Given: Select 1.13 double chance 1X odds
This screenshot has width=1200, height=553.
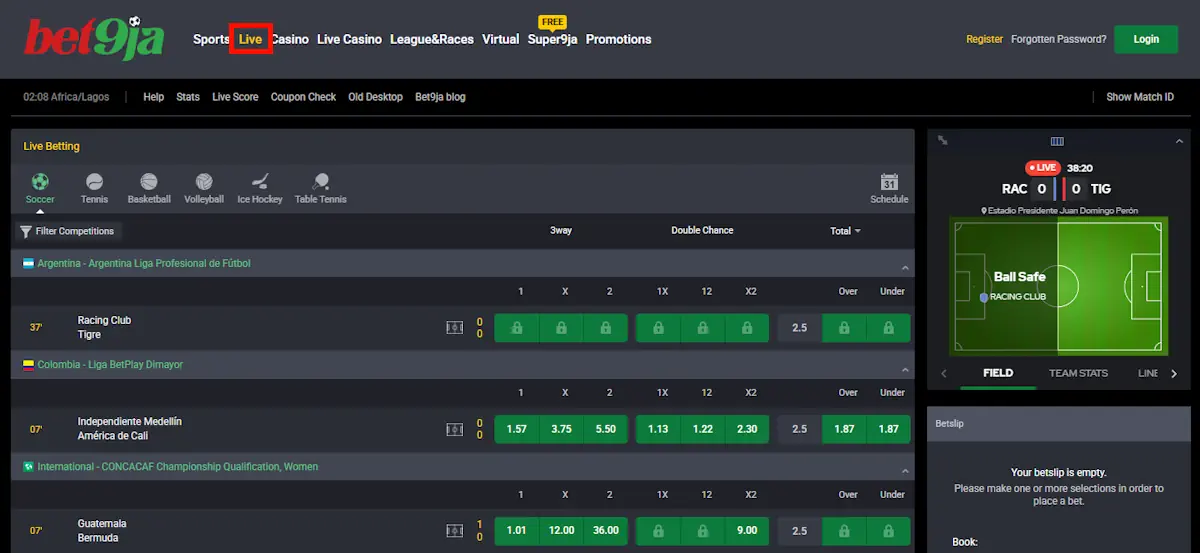Looking at the screenshot, I should [658, 429].
